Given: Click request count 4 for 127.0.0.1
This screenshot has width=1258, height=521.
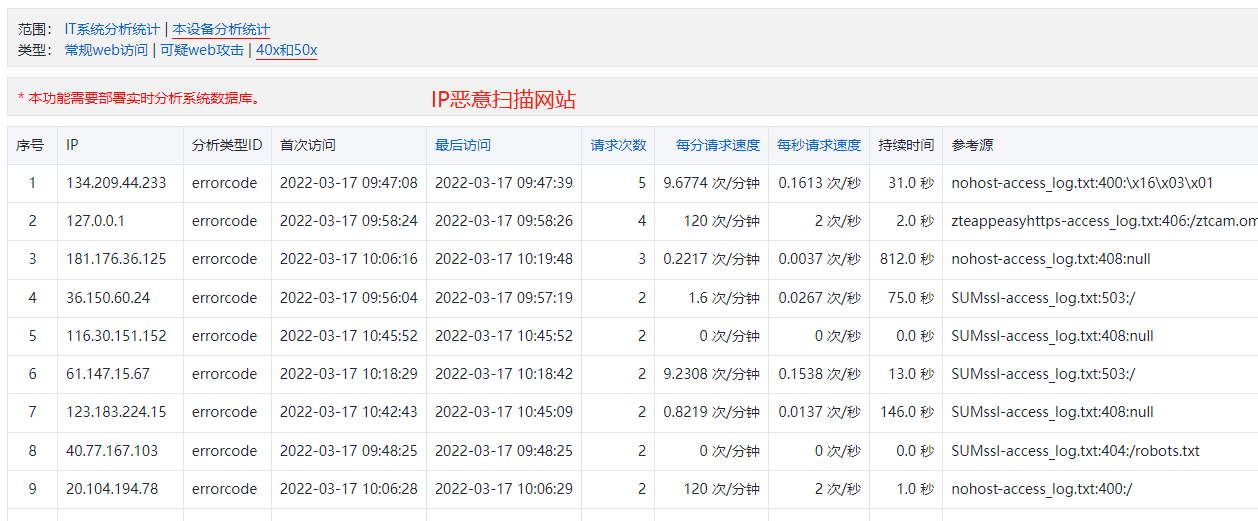Looking at the screenshot, I should [x=642, y=221].
